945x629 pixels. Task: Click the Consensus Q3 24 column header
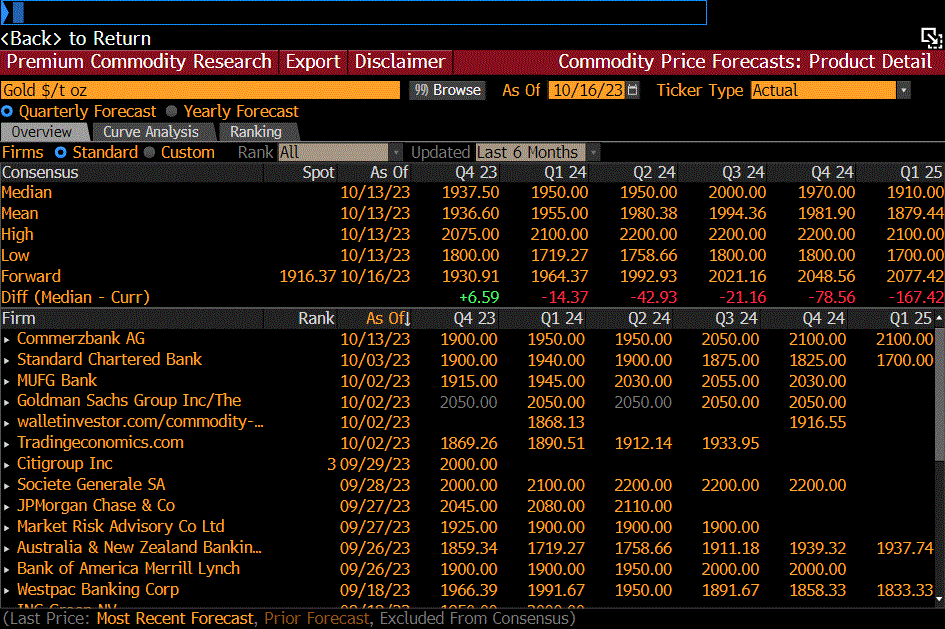[x=743, y=173]
